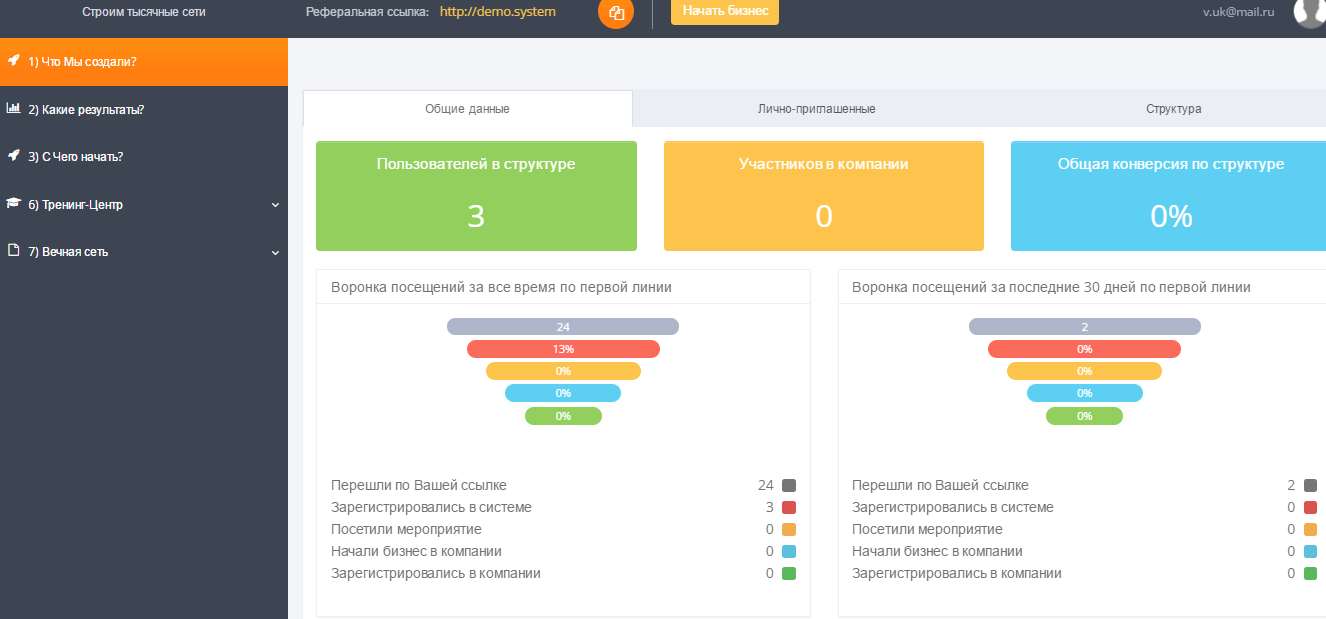The height and width of the screenshot is (619, 1326).
Task: Click 'Строим тысячные сети' header title
Action: [144, 12]
